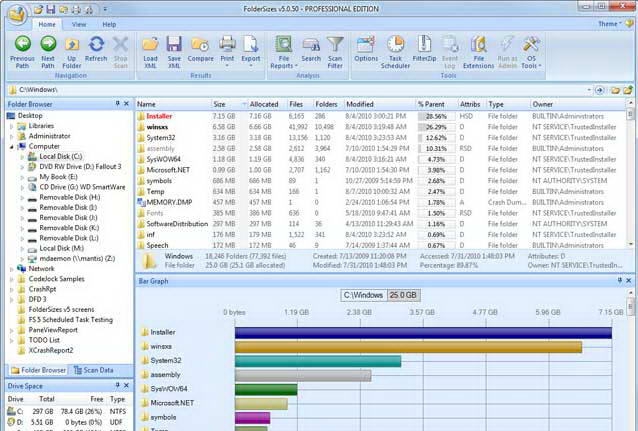The width and height of the screenshot is (638, 431).
Task: Switch to the View ribbon tab
Action: coord(79,24)
